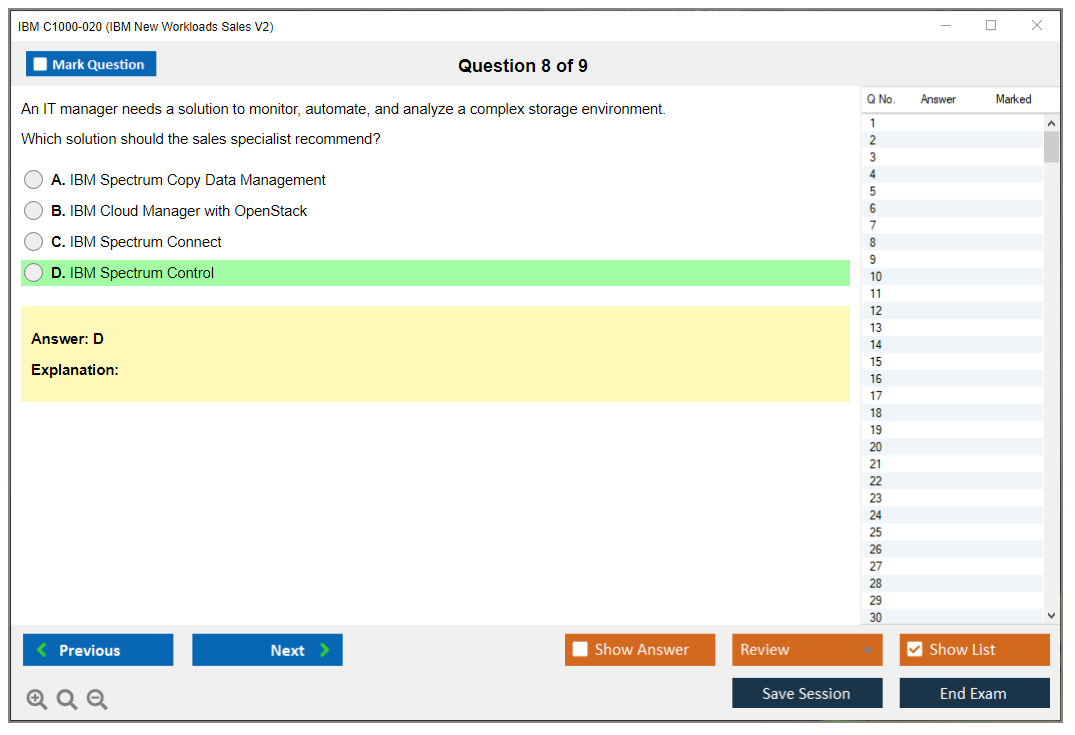The height and width of the screenshot is (735, 1075).
Task: Toggle the Show Answer checkbox
Action: point(580,650)
